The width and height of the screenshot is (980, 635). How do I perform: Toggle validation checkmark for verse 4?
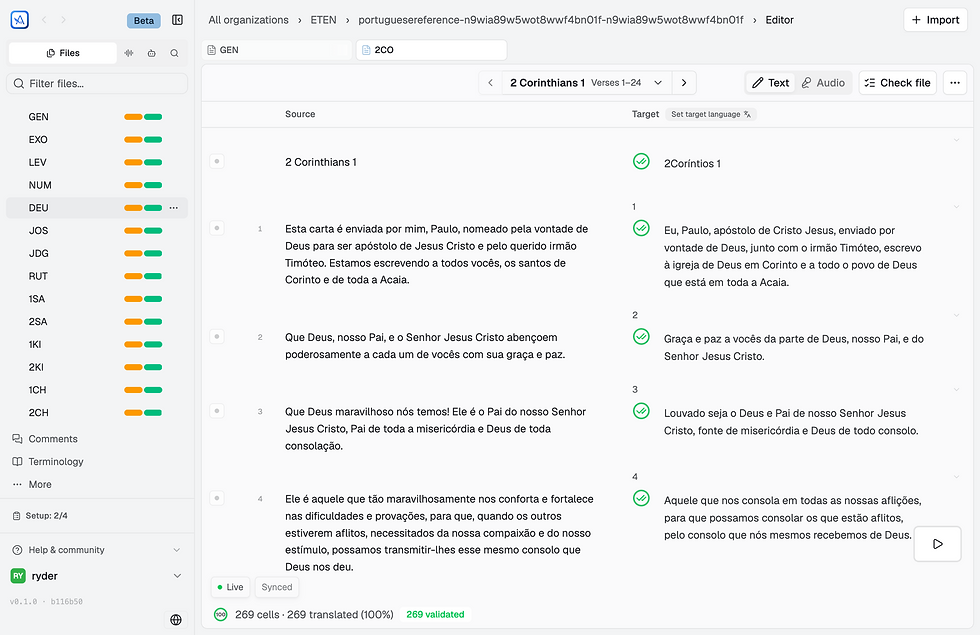(641, 498)
